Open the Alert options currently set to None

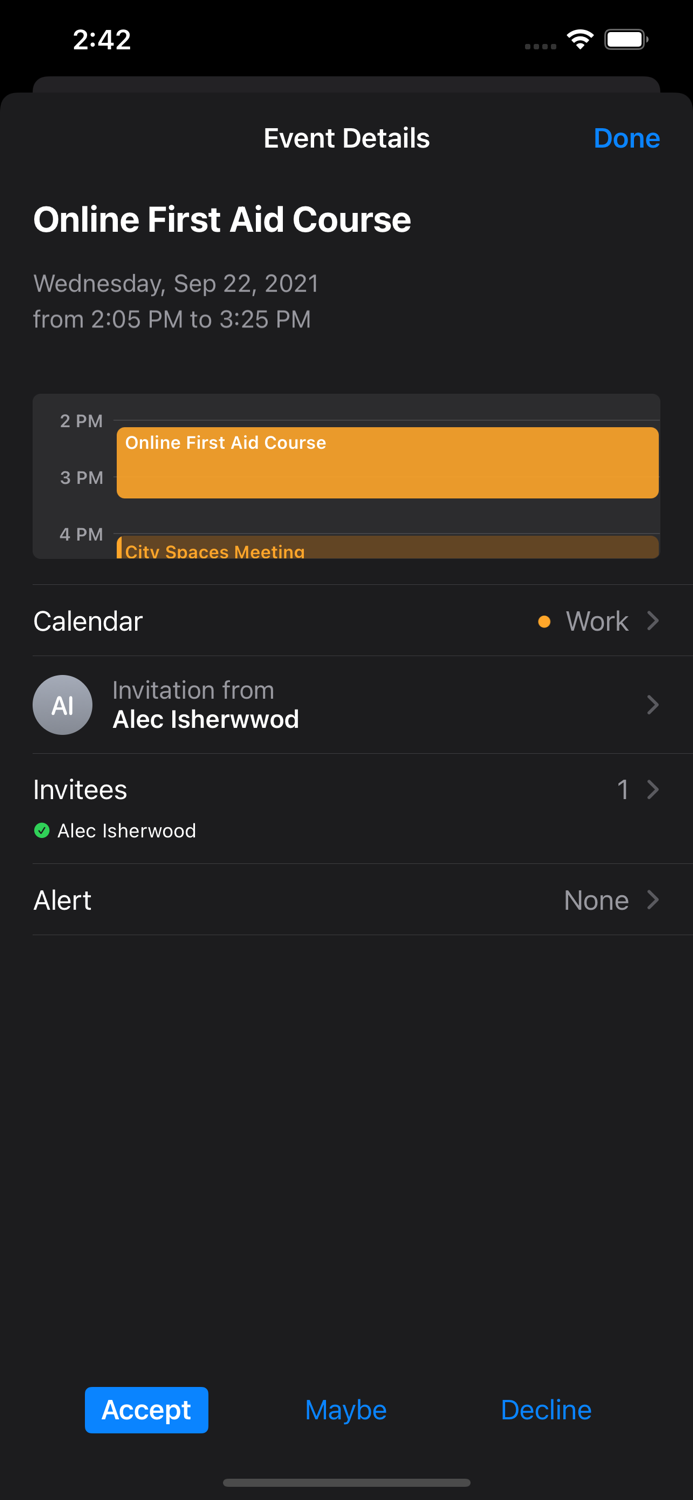(596, 900)
